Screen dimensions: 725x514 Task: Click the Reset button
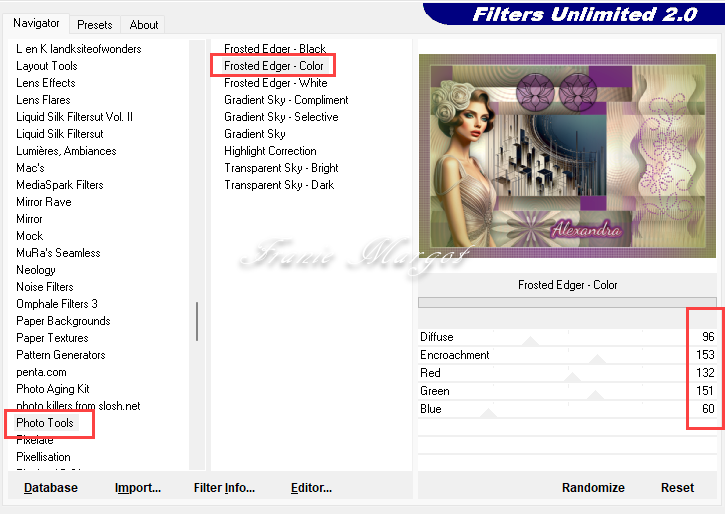(x=677, y=488)
